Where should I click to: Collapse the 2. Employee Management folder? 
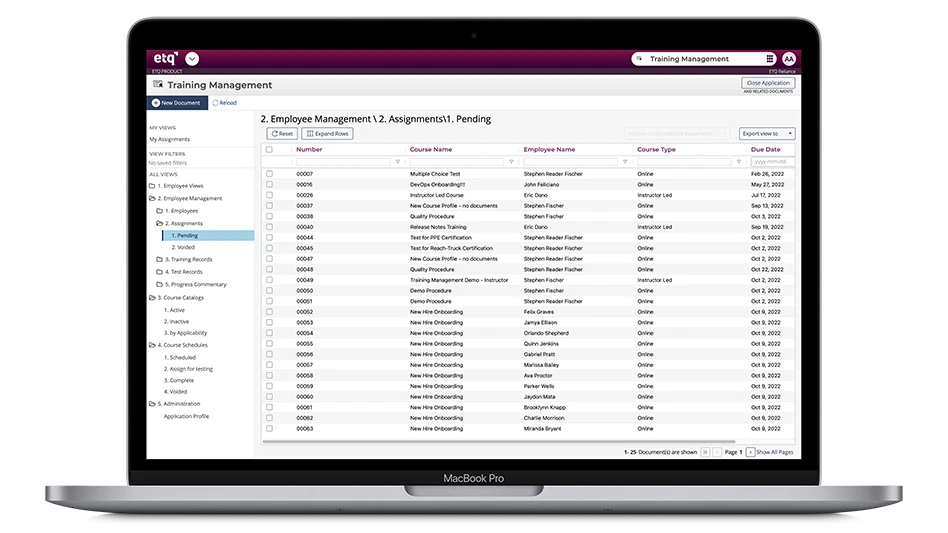tap(151, 199)
